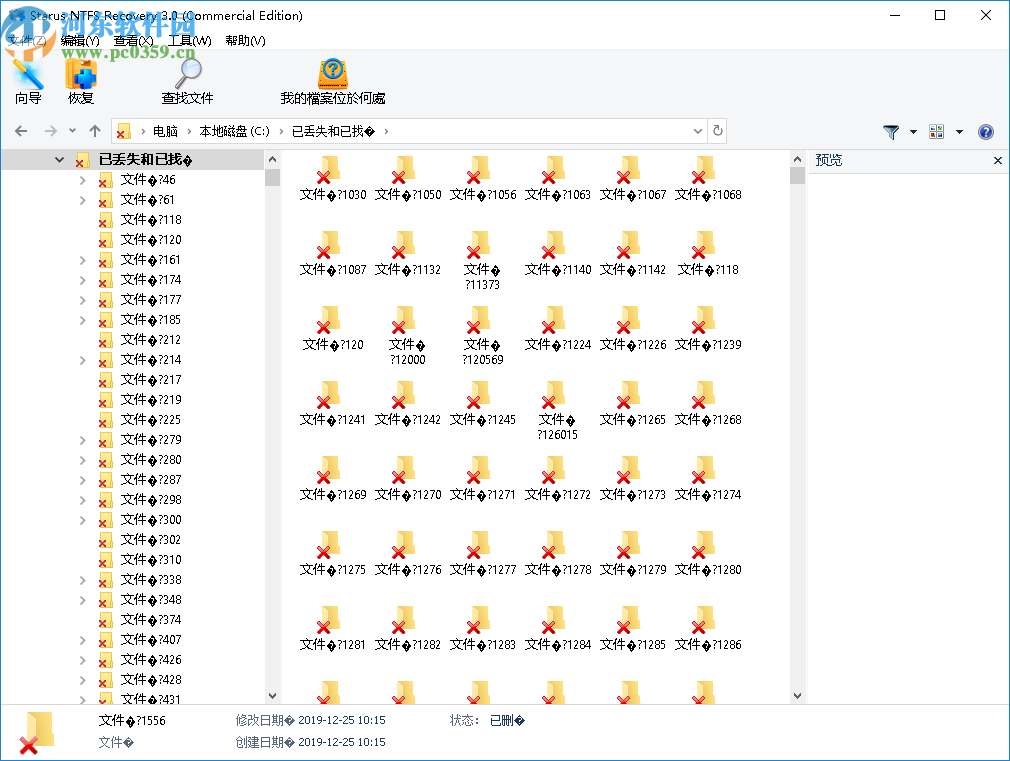The width and height of the screenshot is (1010, 761).
Task: Click the view mode thumbnails icon
Action: point(937,131)
